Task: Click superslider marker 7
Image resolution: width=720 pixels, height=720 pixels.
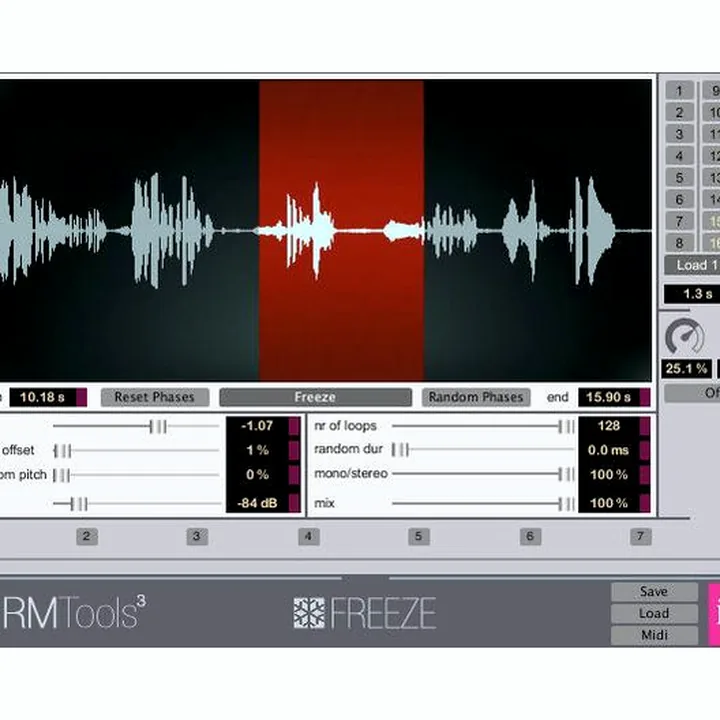Action: tap(641, 536)
